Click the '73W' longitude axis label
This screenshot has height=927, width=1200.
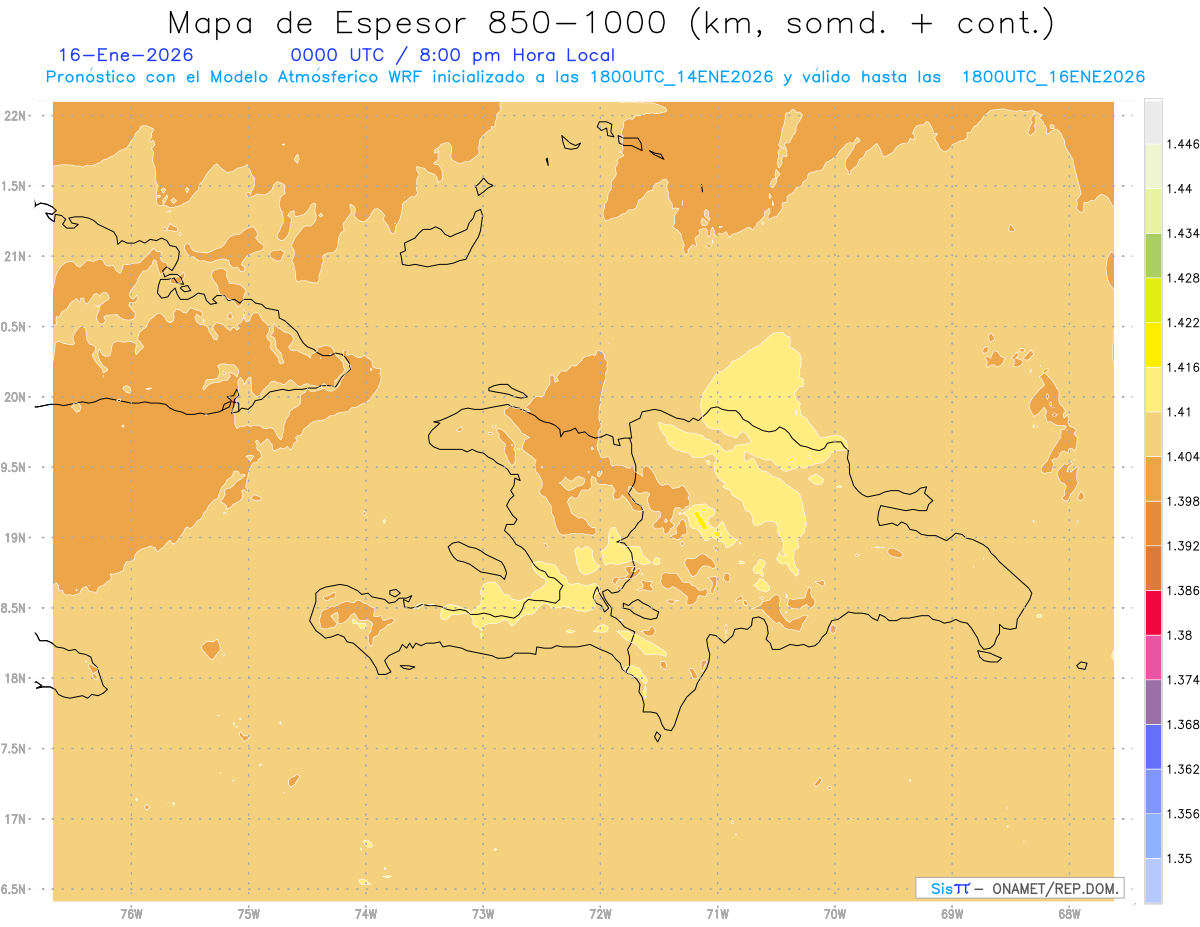click(x=482, y=914)
